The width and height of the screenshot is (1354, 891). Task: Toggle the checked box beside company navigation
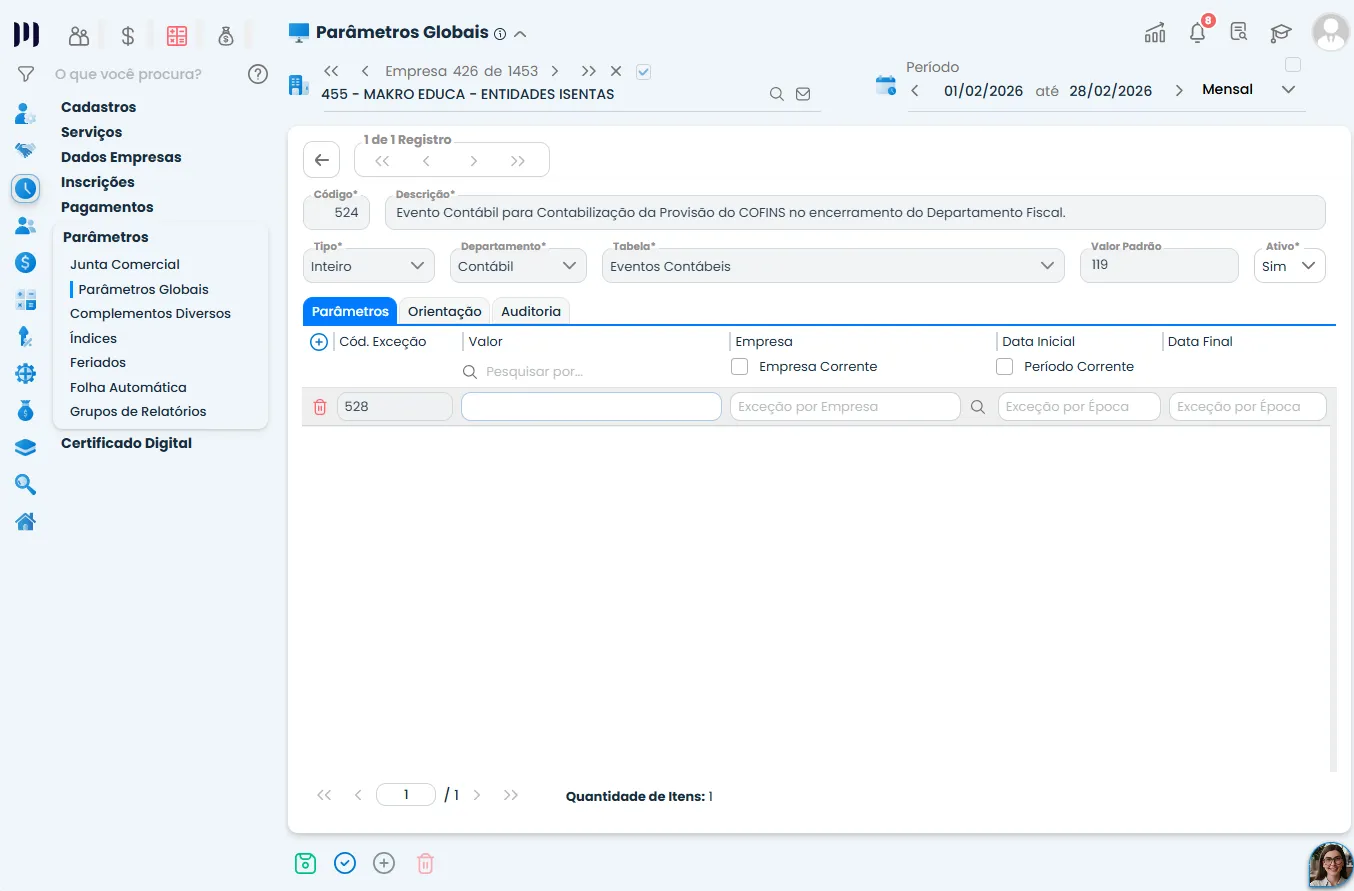pyautogui.click(x=644, y=71)
